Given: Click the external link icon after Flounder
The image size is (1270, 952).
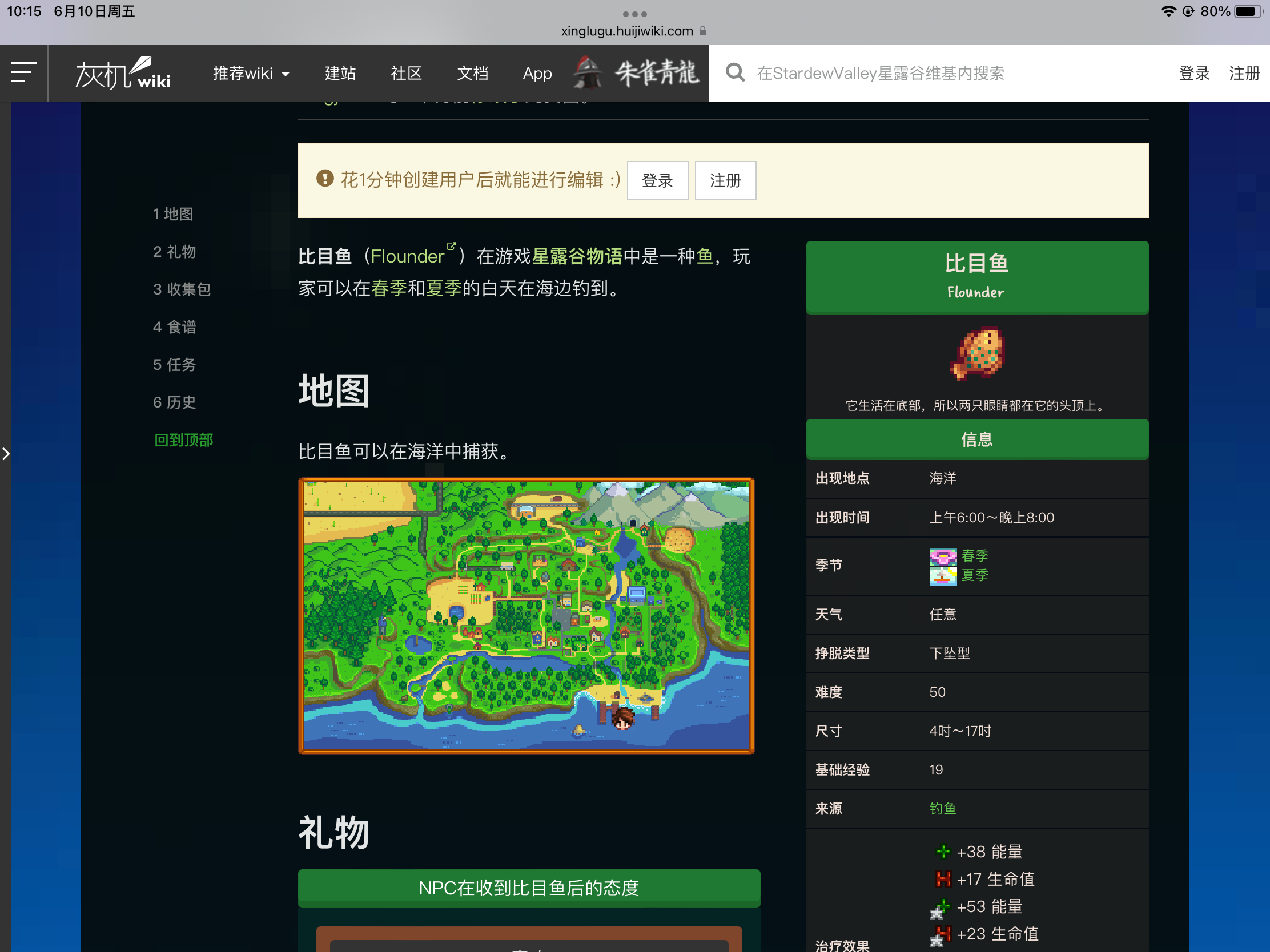Looking at the screenshot, I should pos(451,246).
